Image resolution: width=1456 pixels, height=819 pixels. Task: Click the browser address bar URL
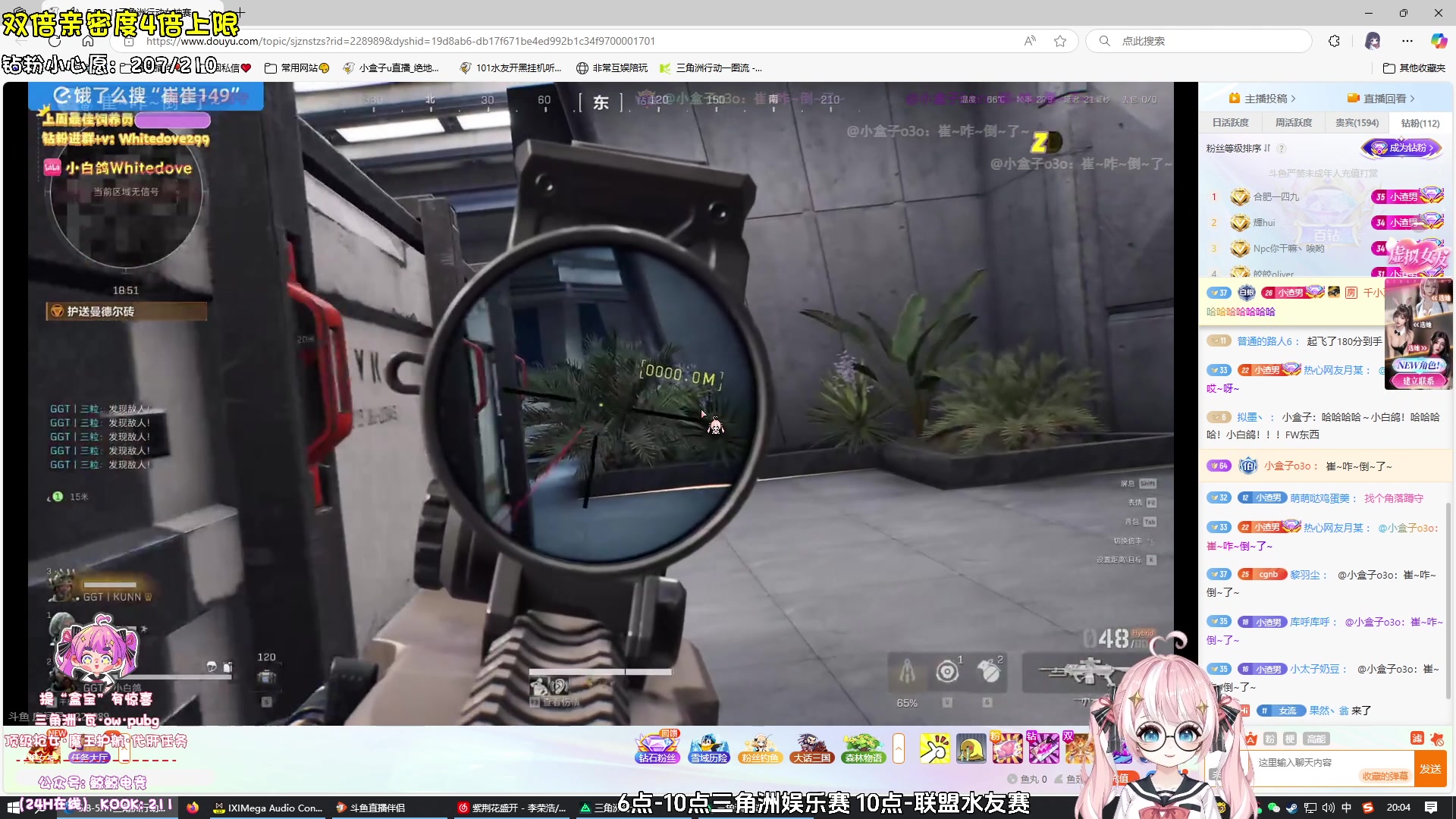point(400,41)
